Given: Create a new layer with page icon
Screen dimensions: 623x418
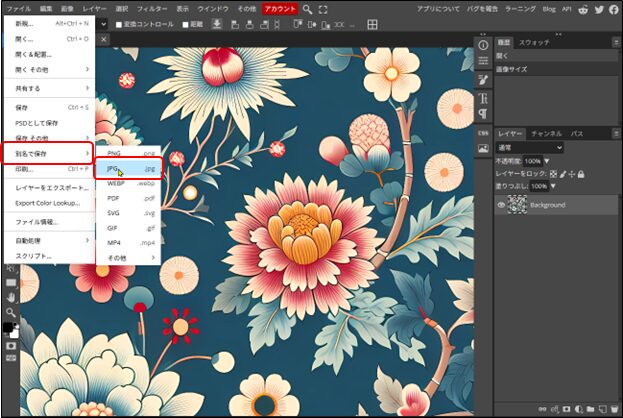Looking at the screenshot, I should [x=603, y=409].
